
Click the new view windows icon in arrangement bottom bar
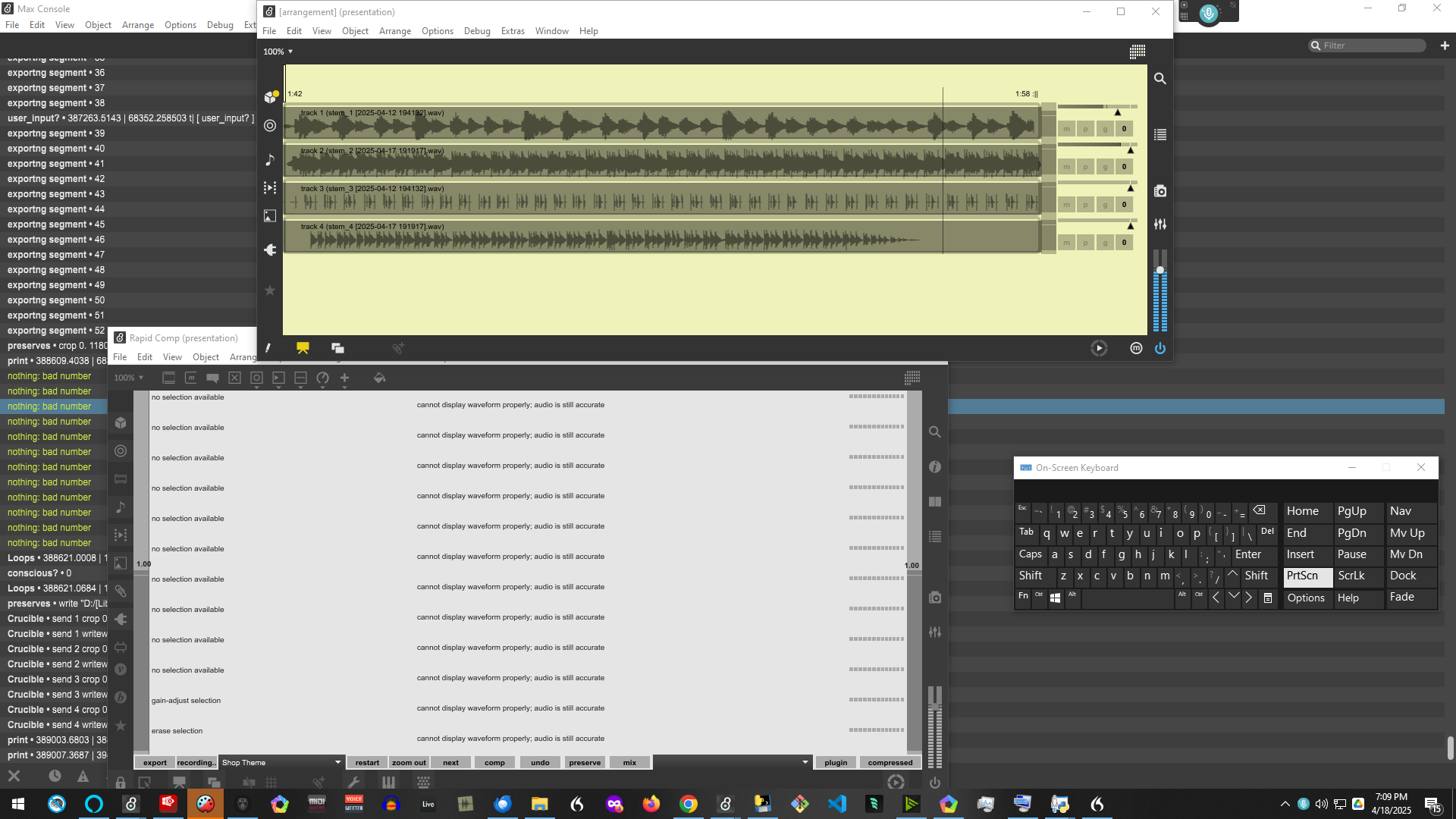point(337,348)
